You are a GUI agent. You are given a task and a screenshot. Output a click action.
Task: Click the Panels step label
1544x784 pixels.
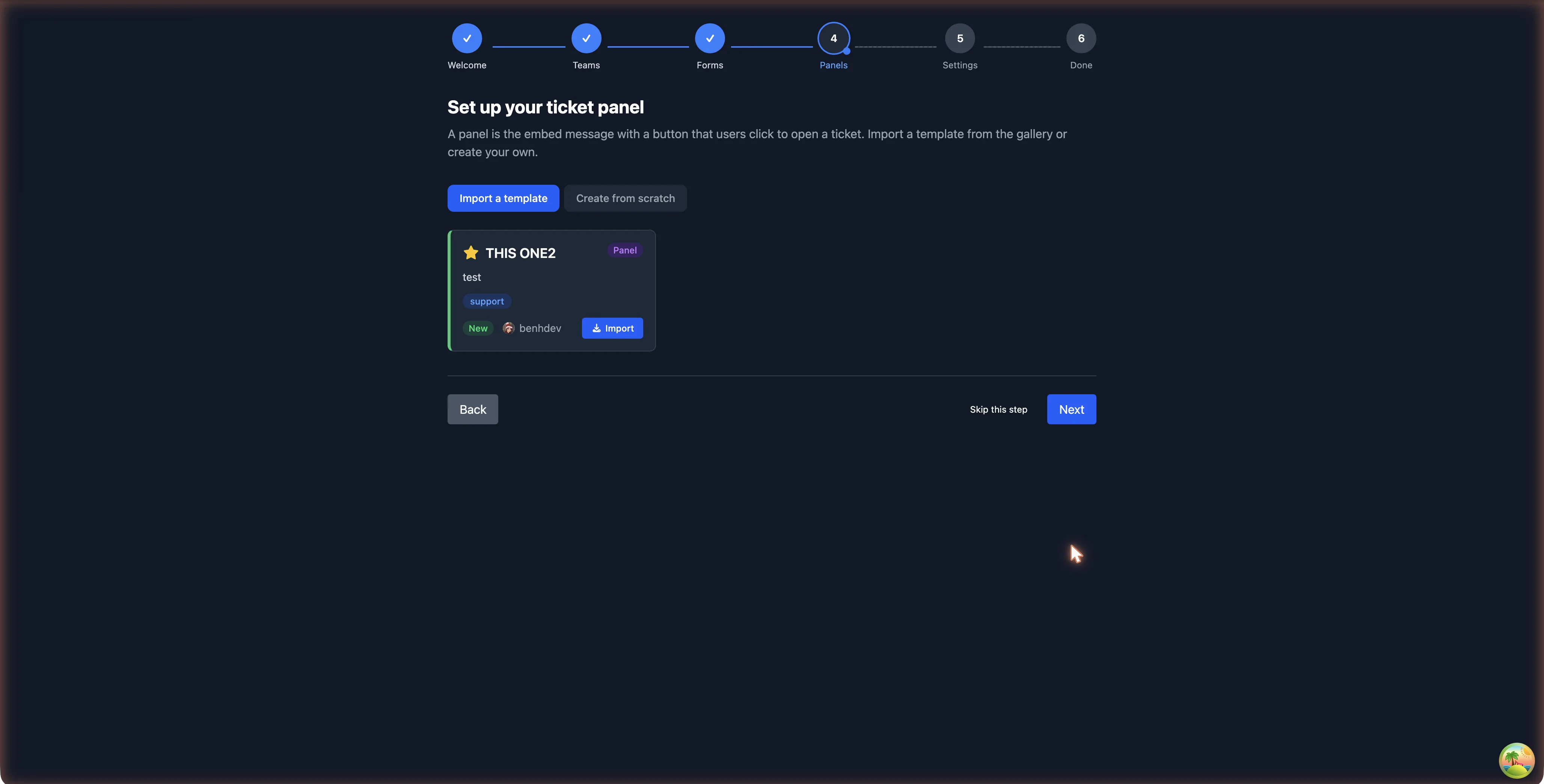(x=833, y=65)
